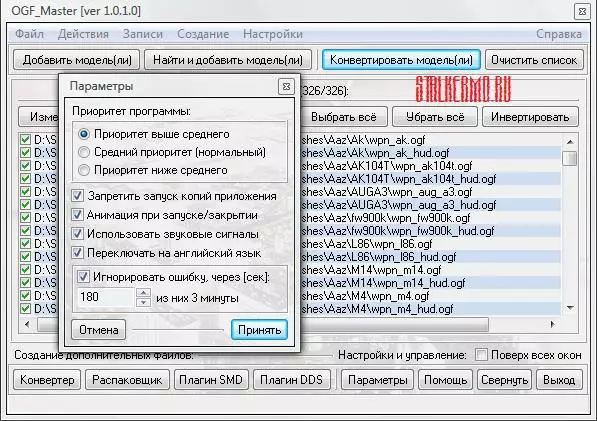The height and width of the screenshot is (421, 597).
Task: Toggle Переключать на английский язык checkbox
Action: coord(77,253)
